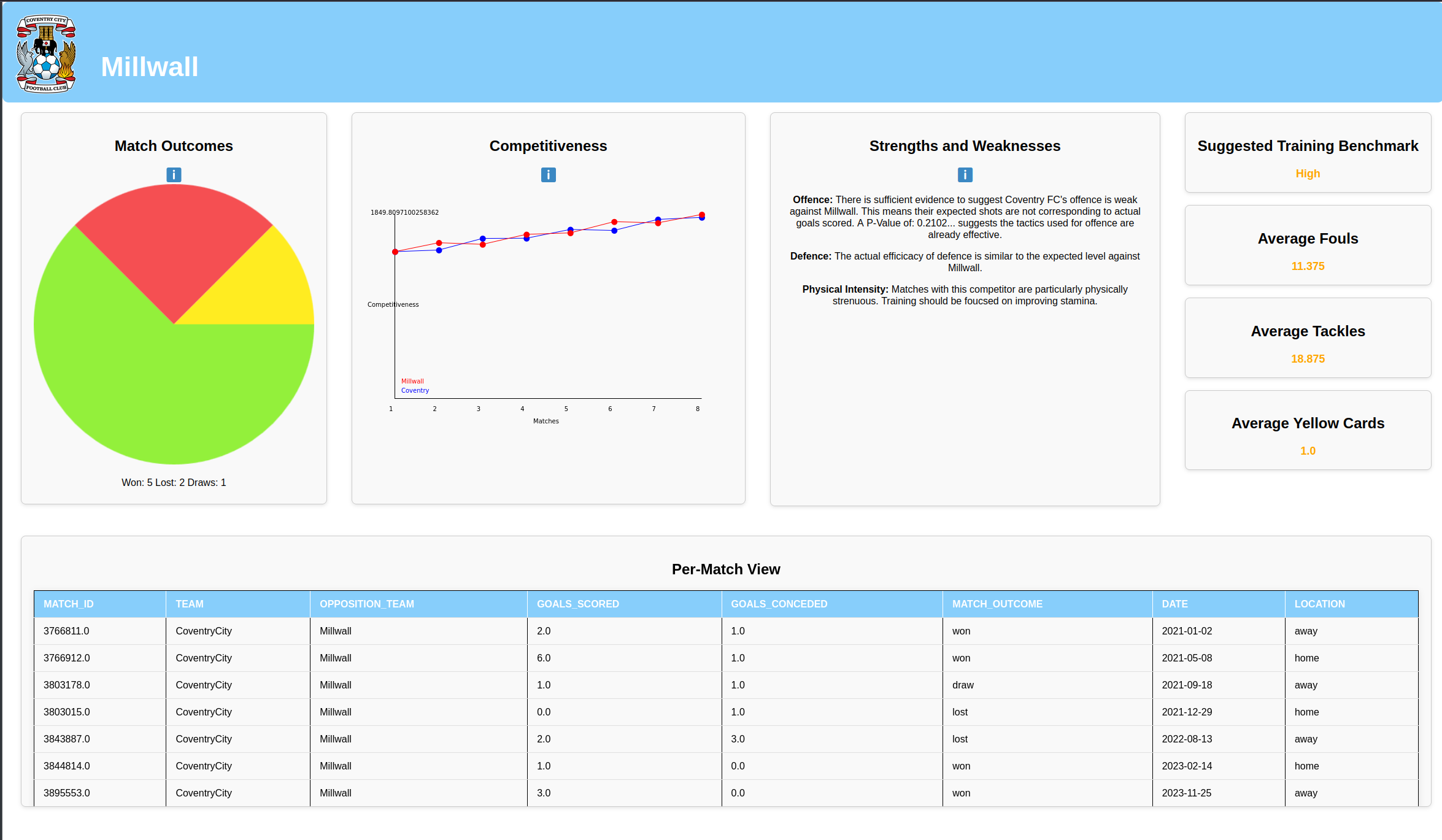The height and width of the screenshot is (840, 1442).
Task: Open Competitiveness chart info icon
Action: click(x=548, y=175)
